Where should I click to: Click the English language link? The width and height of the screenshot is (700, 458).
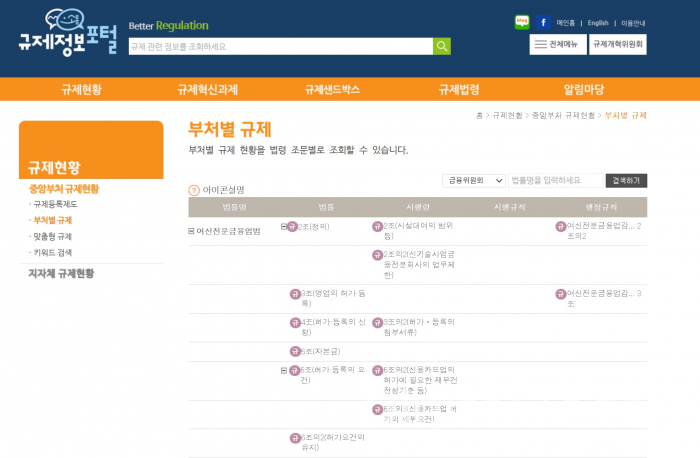click(x=597, y=22)
